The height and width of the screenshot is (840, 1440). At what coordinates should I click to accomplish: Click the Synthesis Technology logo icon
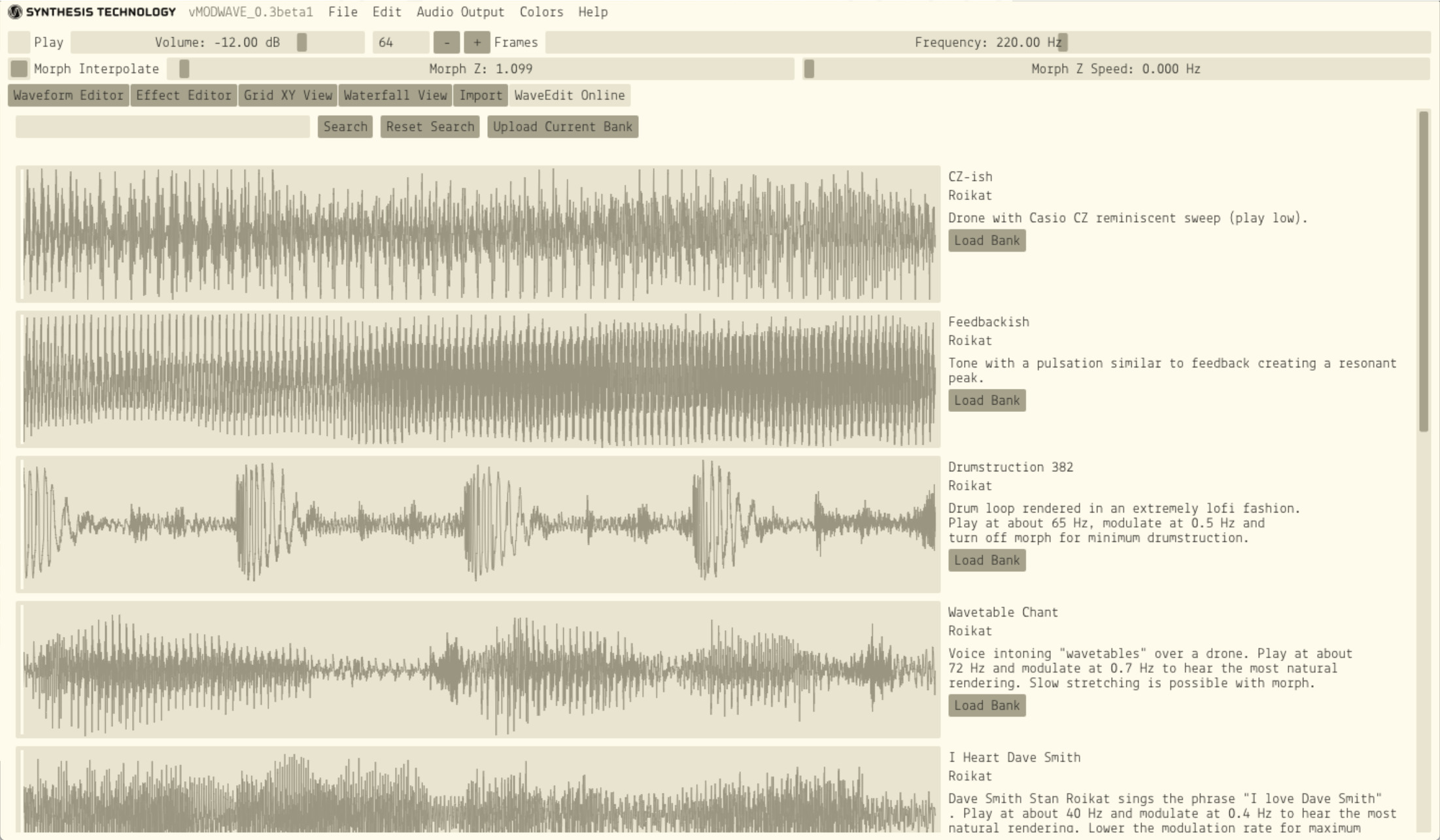[x=14, y=12]
